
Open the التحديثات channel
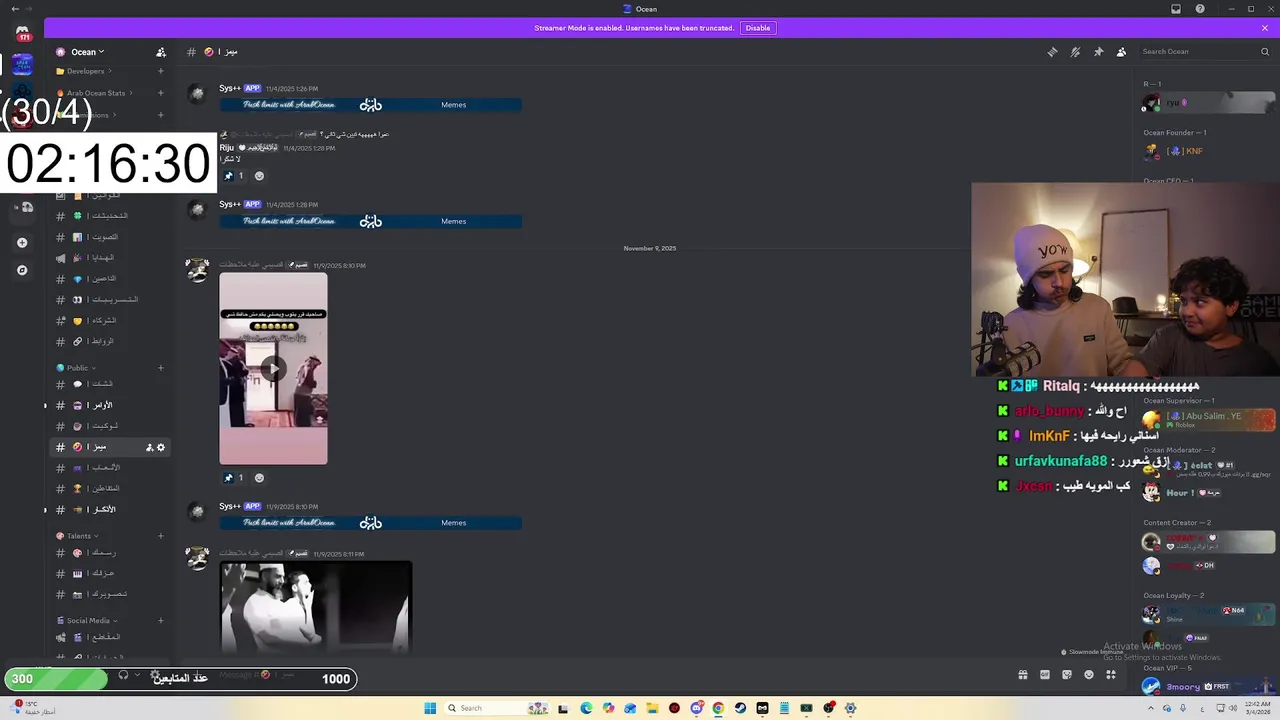point(110,216)
